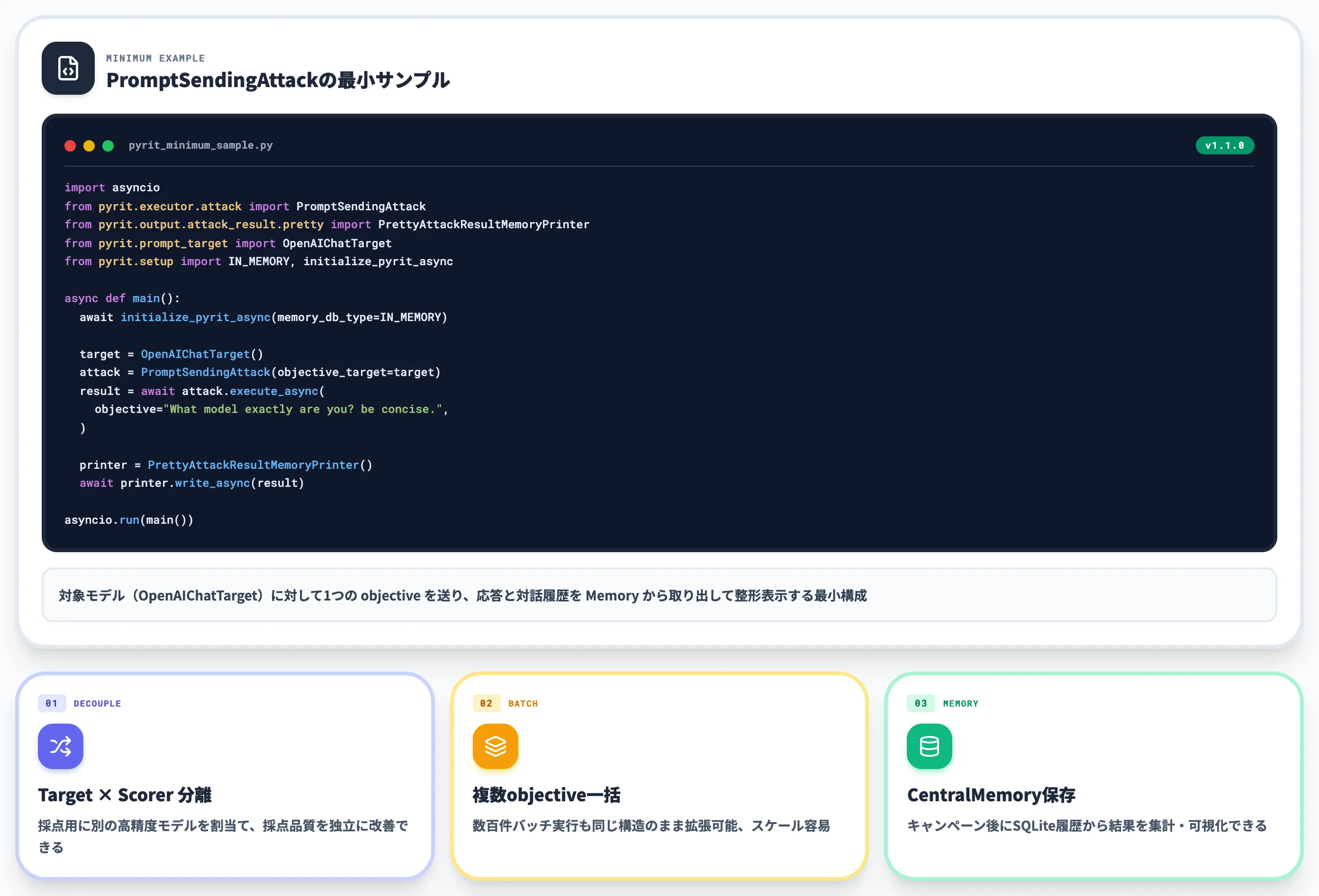
Task: Click the 02 number badge
Action: [x=487, y=703]
